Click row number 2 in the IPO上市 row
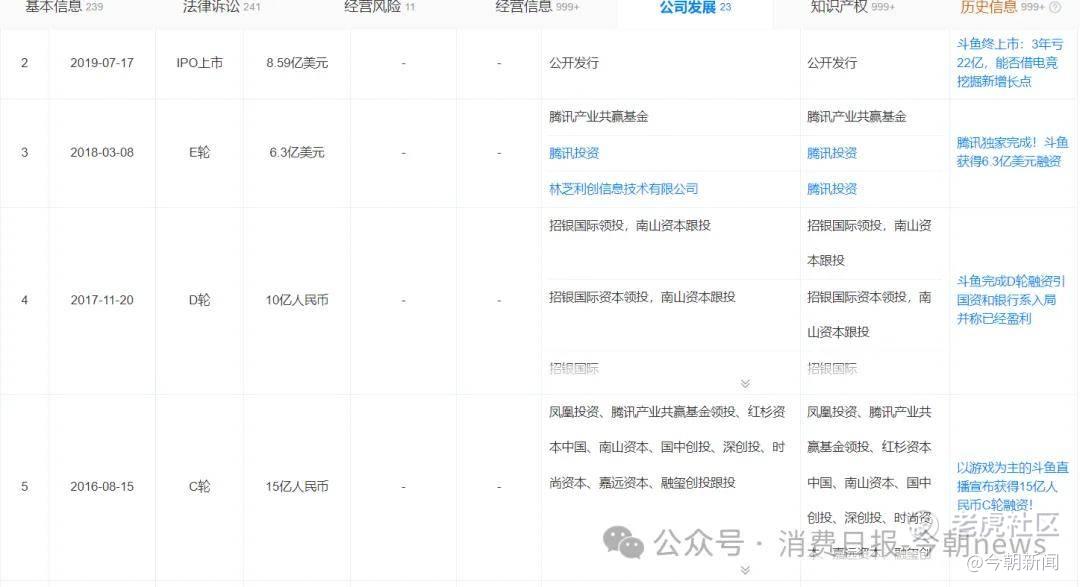This screenshot has width=1080, height=587. tap(25, 63)
